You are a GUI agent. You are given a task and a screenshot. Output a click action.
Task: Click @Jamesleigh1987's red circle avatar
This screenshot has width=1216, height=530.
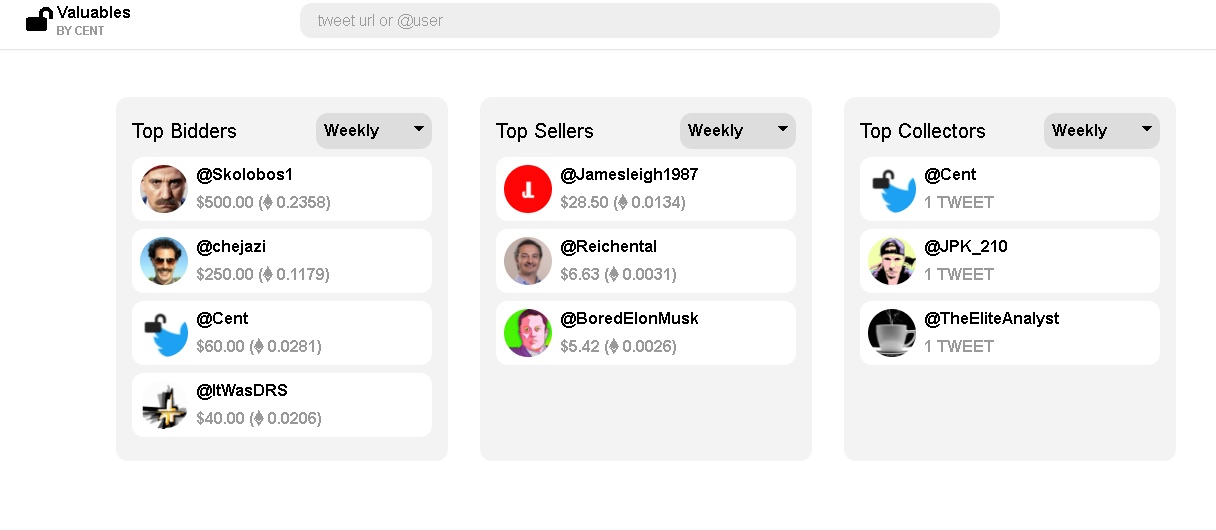click(x=528, y=189)
